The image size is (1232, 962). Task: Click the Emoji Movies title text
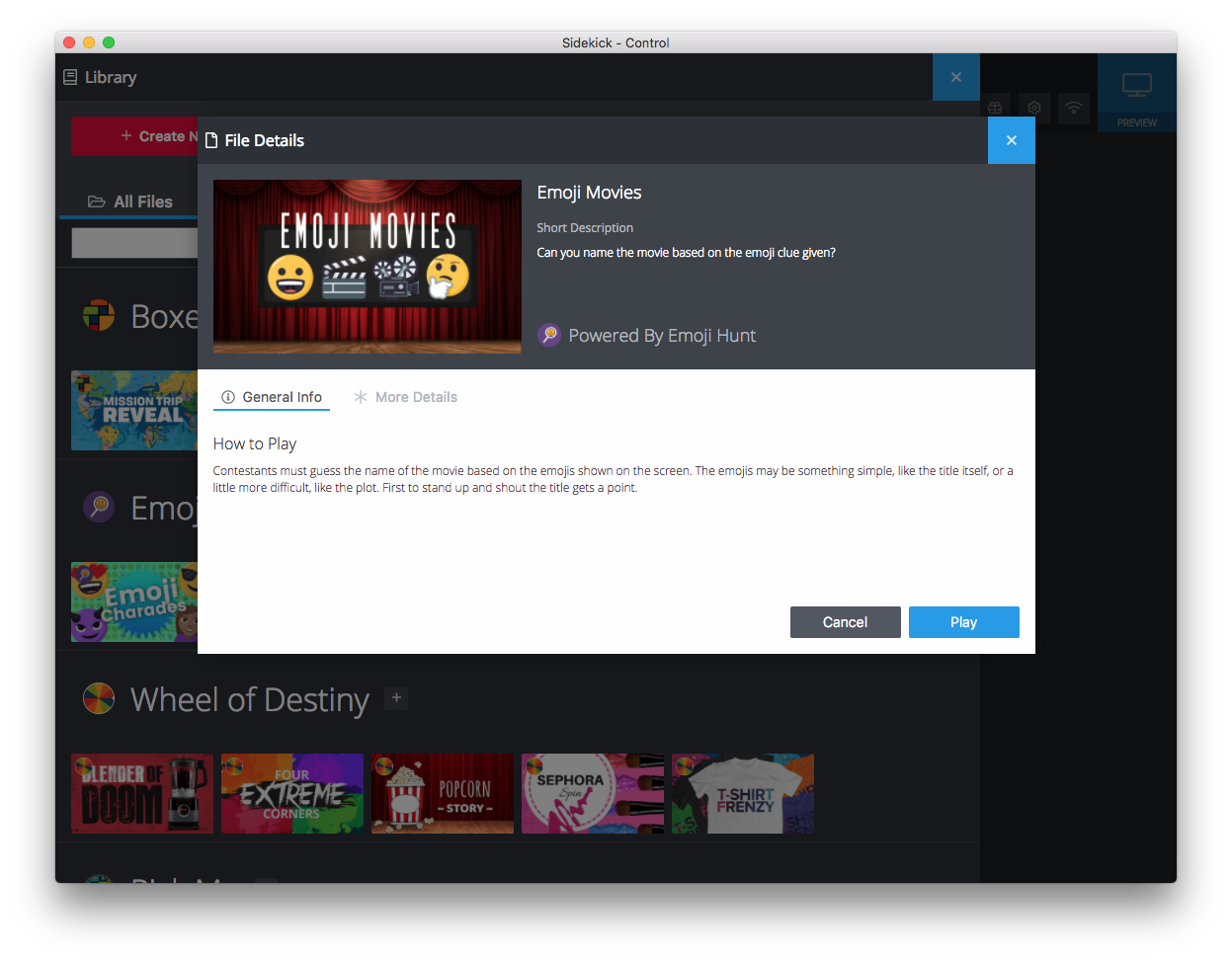590,193
